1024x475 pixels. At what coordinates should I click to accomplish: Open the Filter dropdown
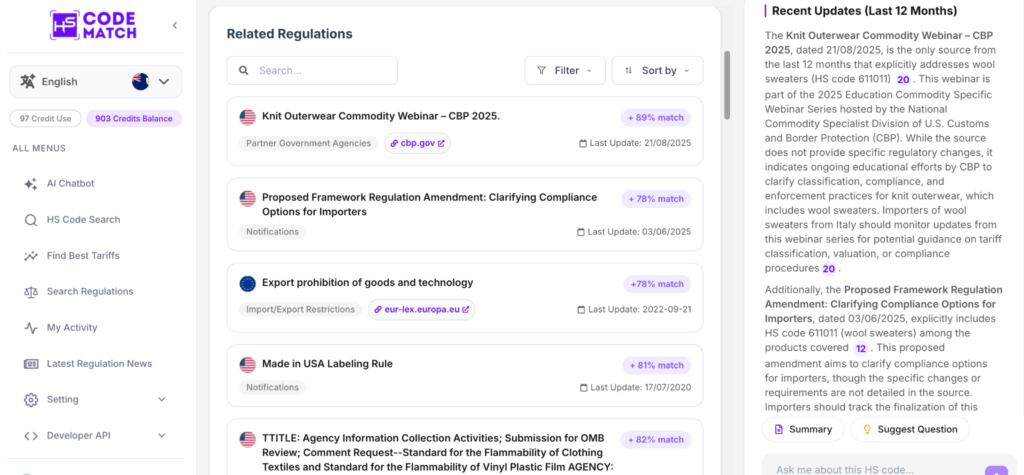pyautogui.click(x=565, y=71)
